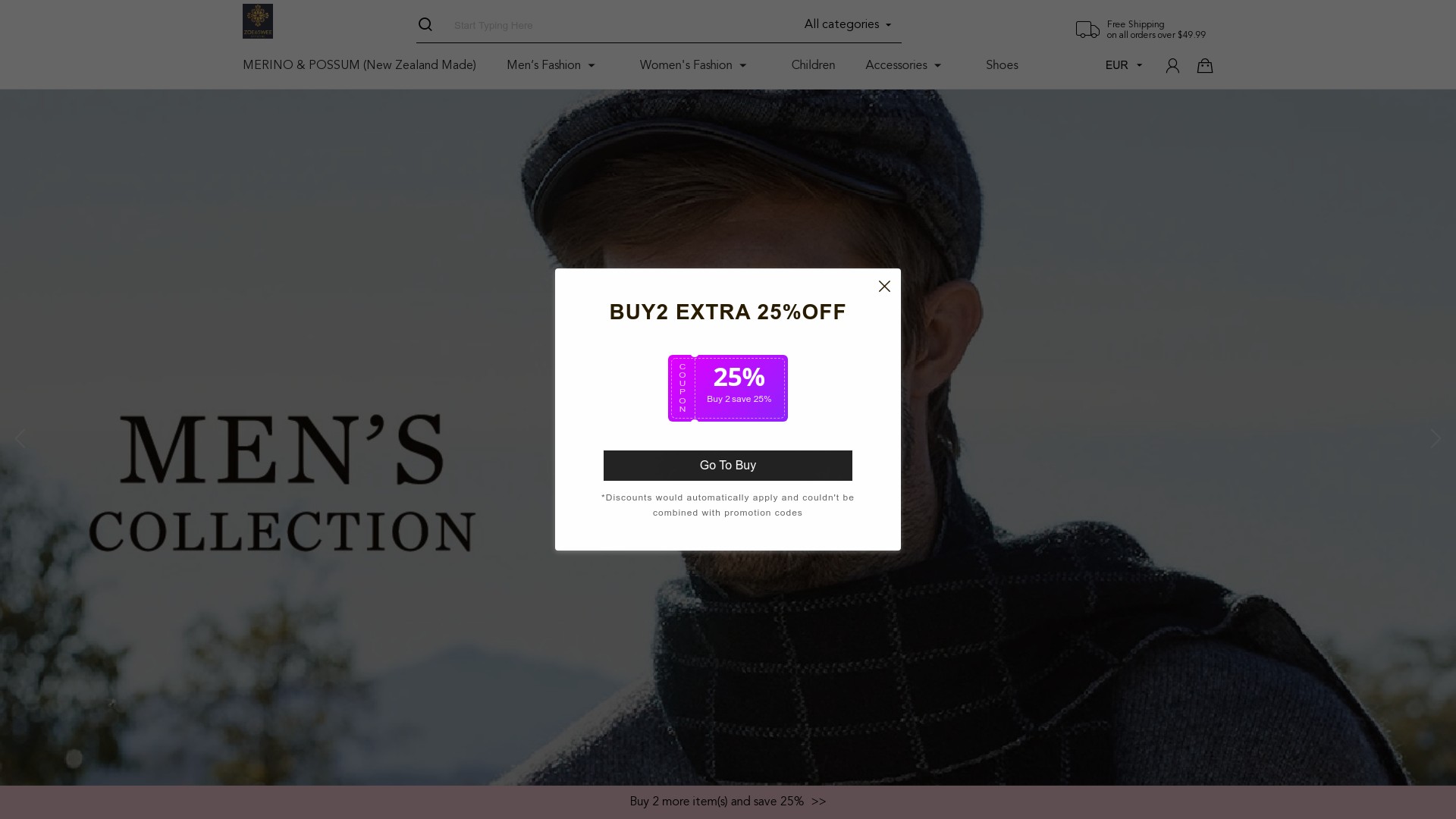Click the user account icon

pos(1172,65)
